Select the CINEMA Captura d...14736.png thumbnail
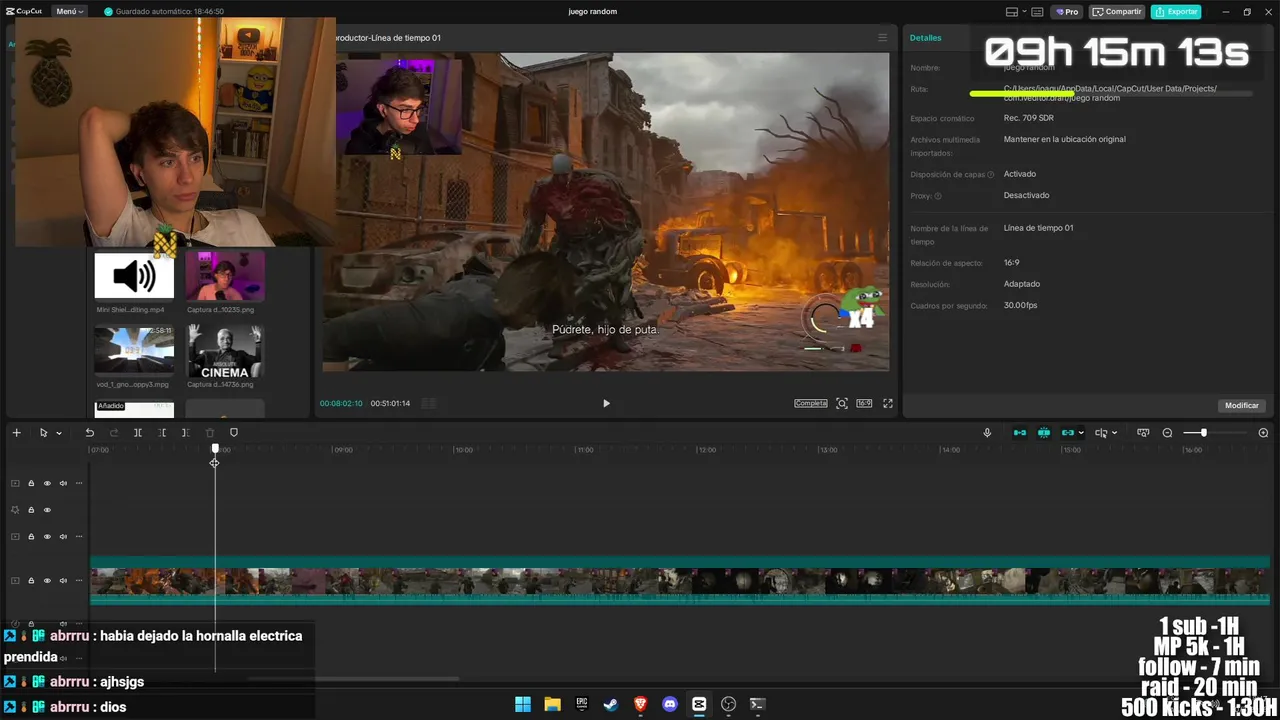Image resolution: width=1280 pixels, height=720 pixels. tap(225, 349)
